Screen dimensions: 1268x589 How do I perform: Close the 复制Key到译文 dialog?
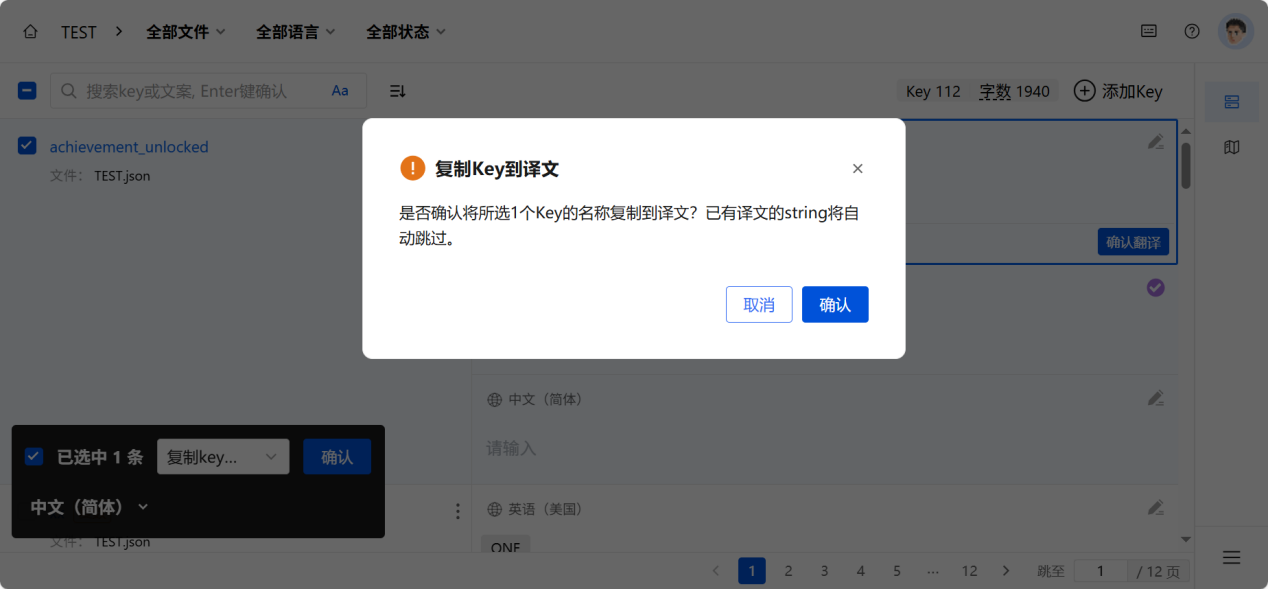(x=857, y=168)
